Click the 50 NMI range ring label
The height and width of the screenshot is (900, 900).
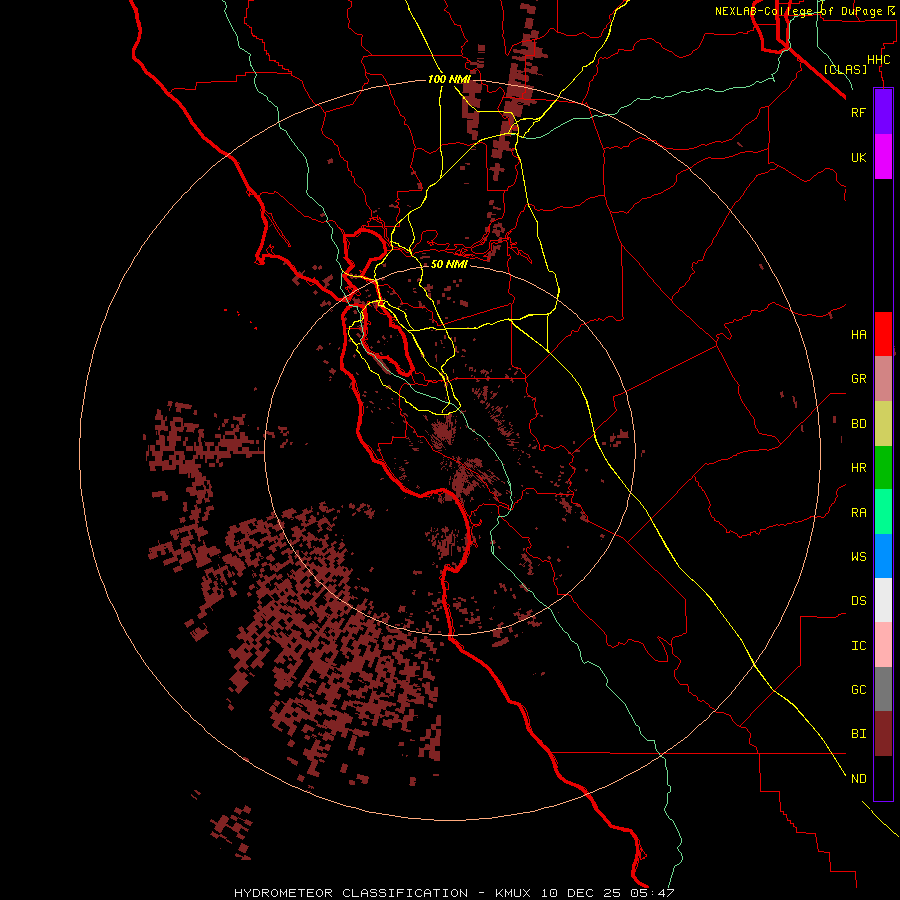(449, 264)
